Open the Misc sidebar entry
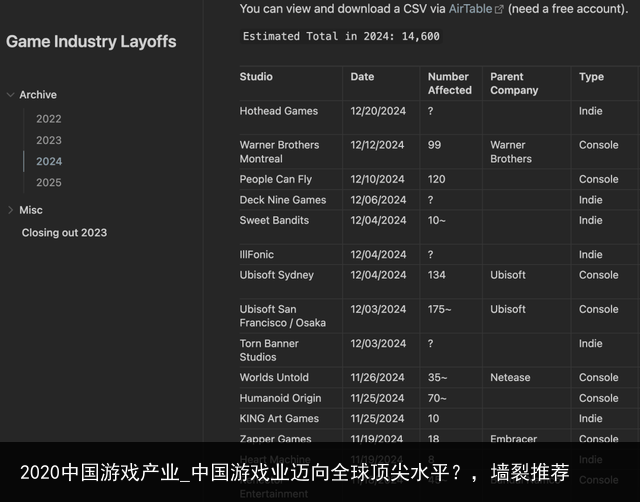 pos(31,210)
